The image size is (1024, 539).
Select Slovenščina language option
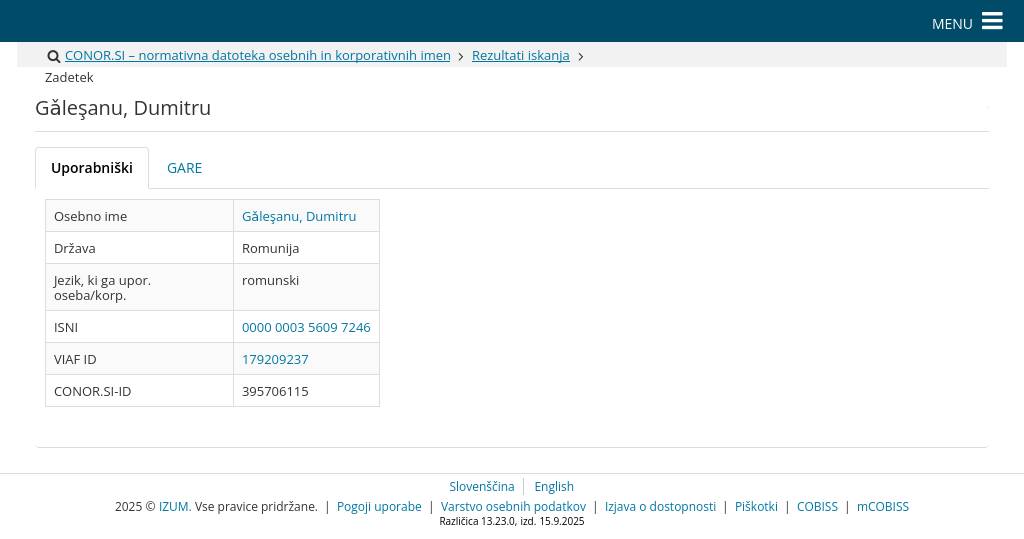pyautogui.click(x=481, y=487)
